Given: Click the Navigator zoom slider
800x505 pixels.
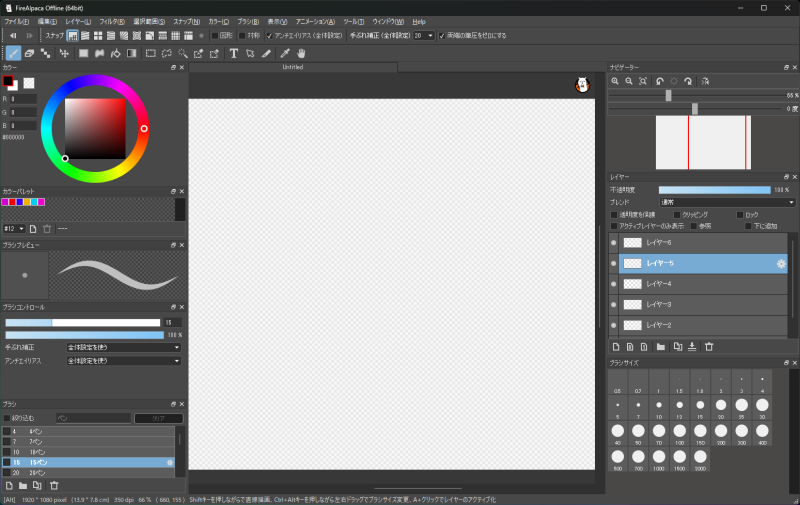Looking at the screenshot, I should coord(695,95).
